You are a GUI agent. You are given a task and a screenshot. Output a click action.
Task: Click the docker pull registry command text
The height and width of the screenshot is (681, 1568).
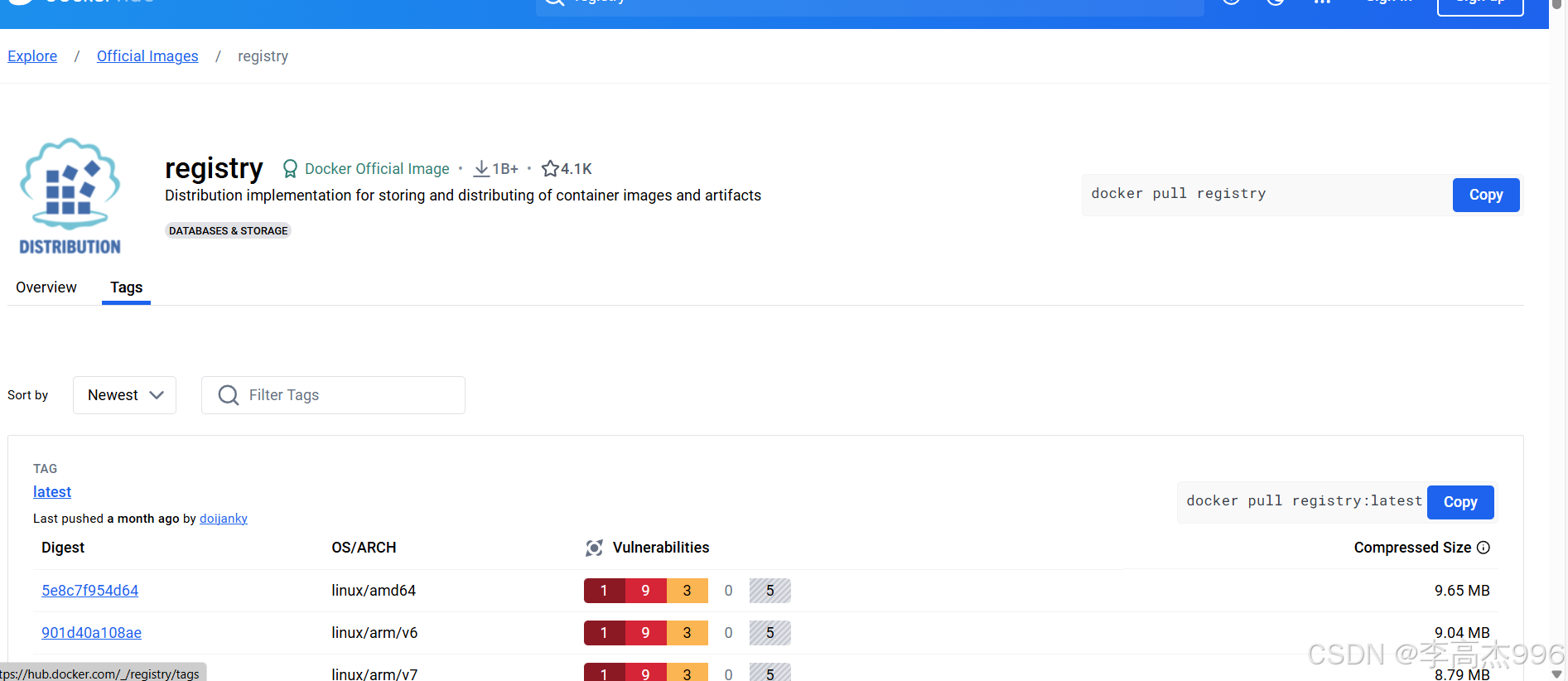(x=1178, y=194)
